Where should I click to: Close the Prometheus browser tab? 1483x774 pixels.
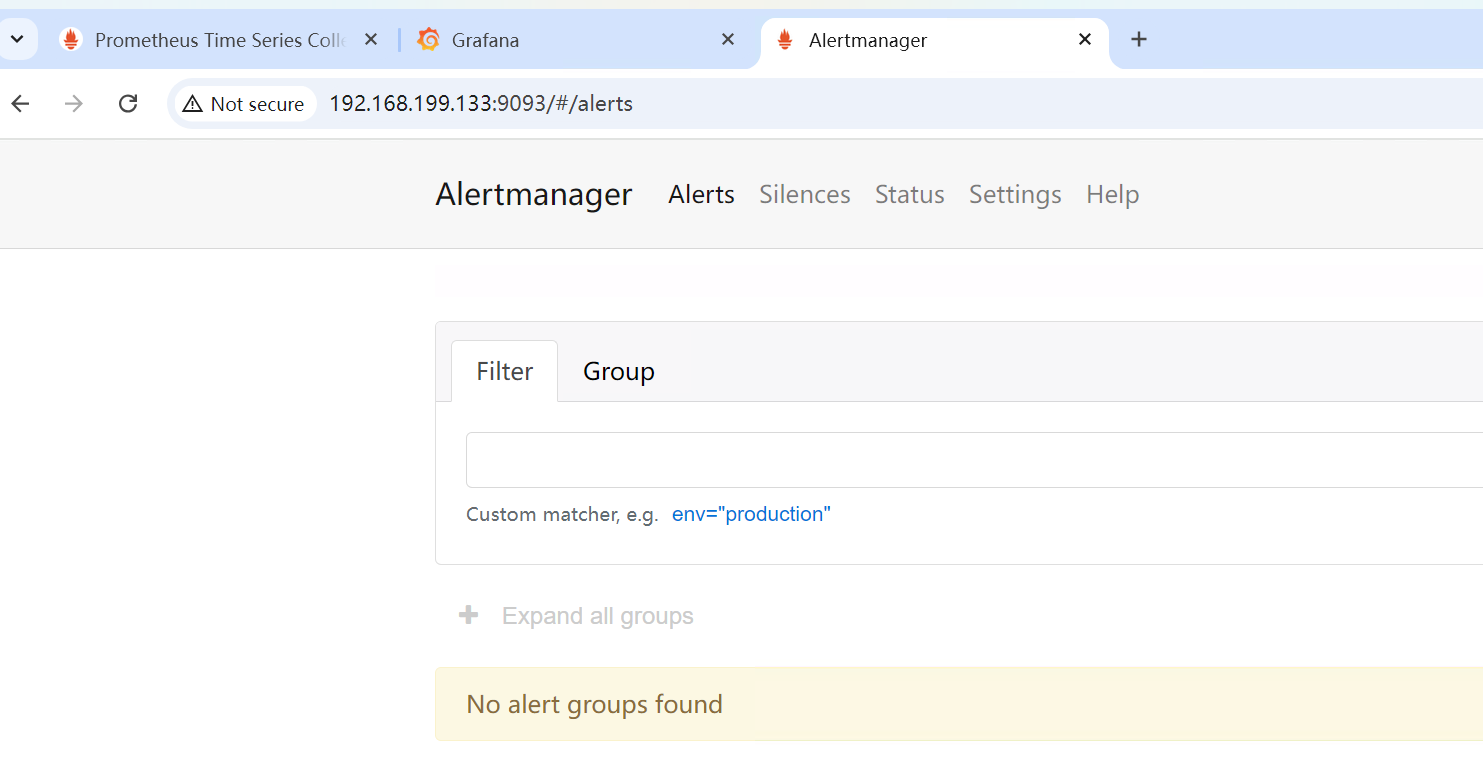(x=370, y=40)
